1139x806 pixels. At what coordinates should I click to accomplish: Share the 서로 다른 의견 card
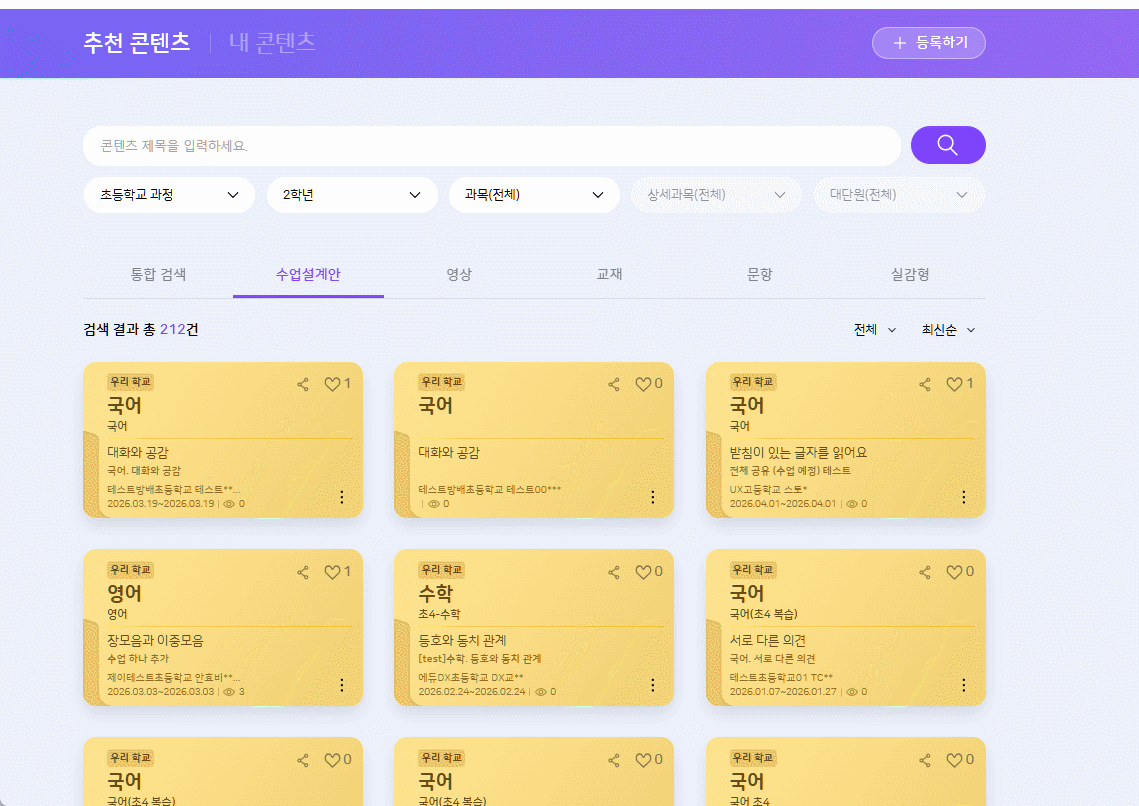coord(925,572)
